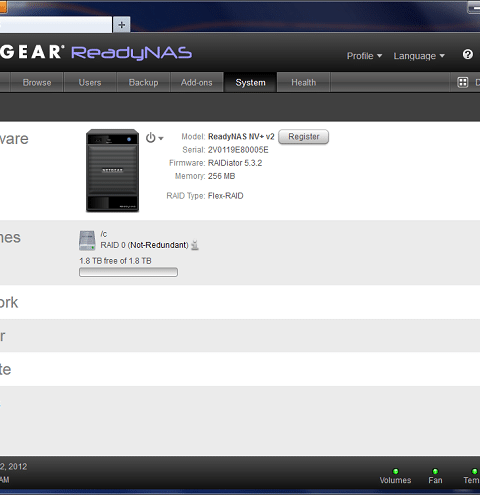Select the System tab

250,82
